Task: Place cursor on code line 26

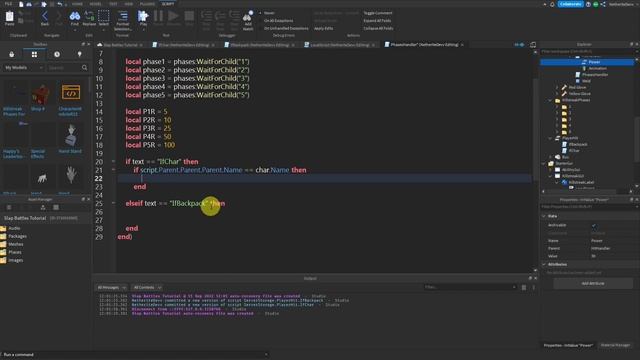Action: [x=324, y=212]
